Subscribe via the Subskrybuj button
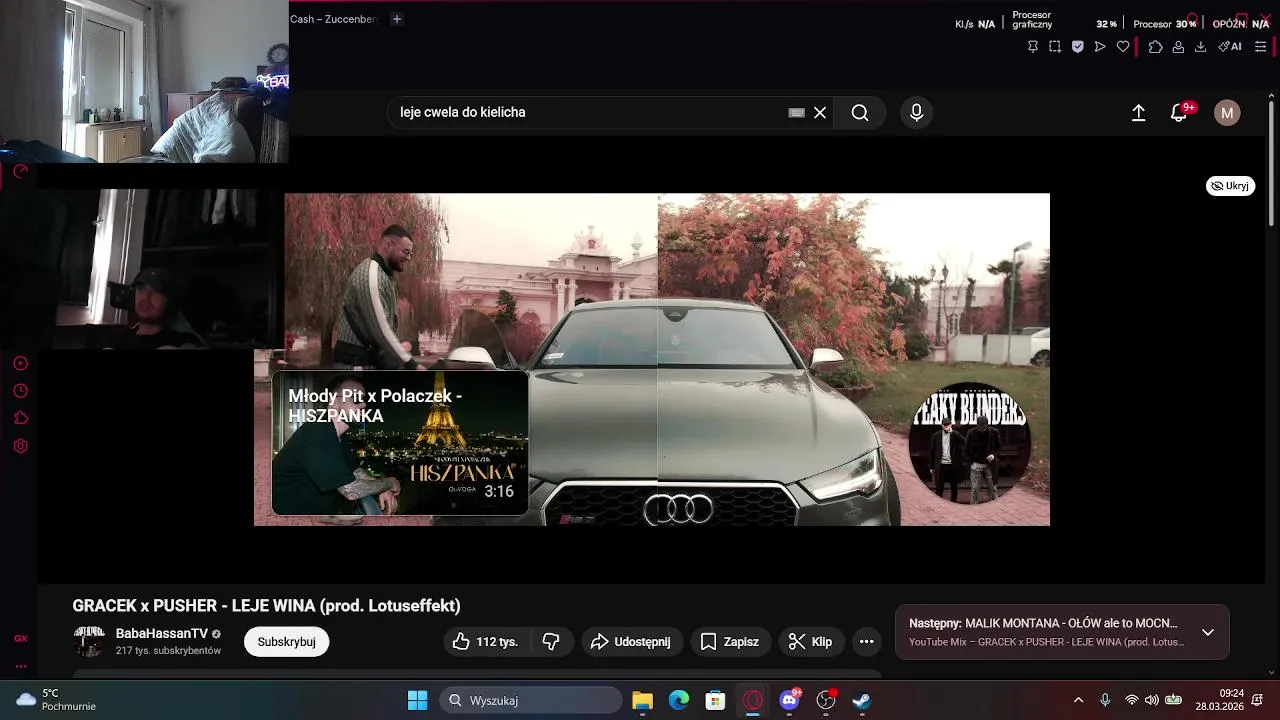Viewport: 1280px width, 720px height. click(x=286, y=642)
